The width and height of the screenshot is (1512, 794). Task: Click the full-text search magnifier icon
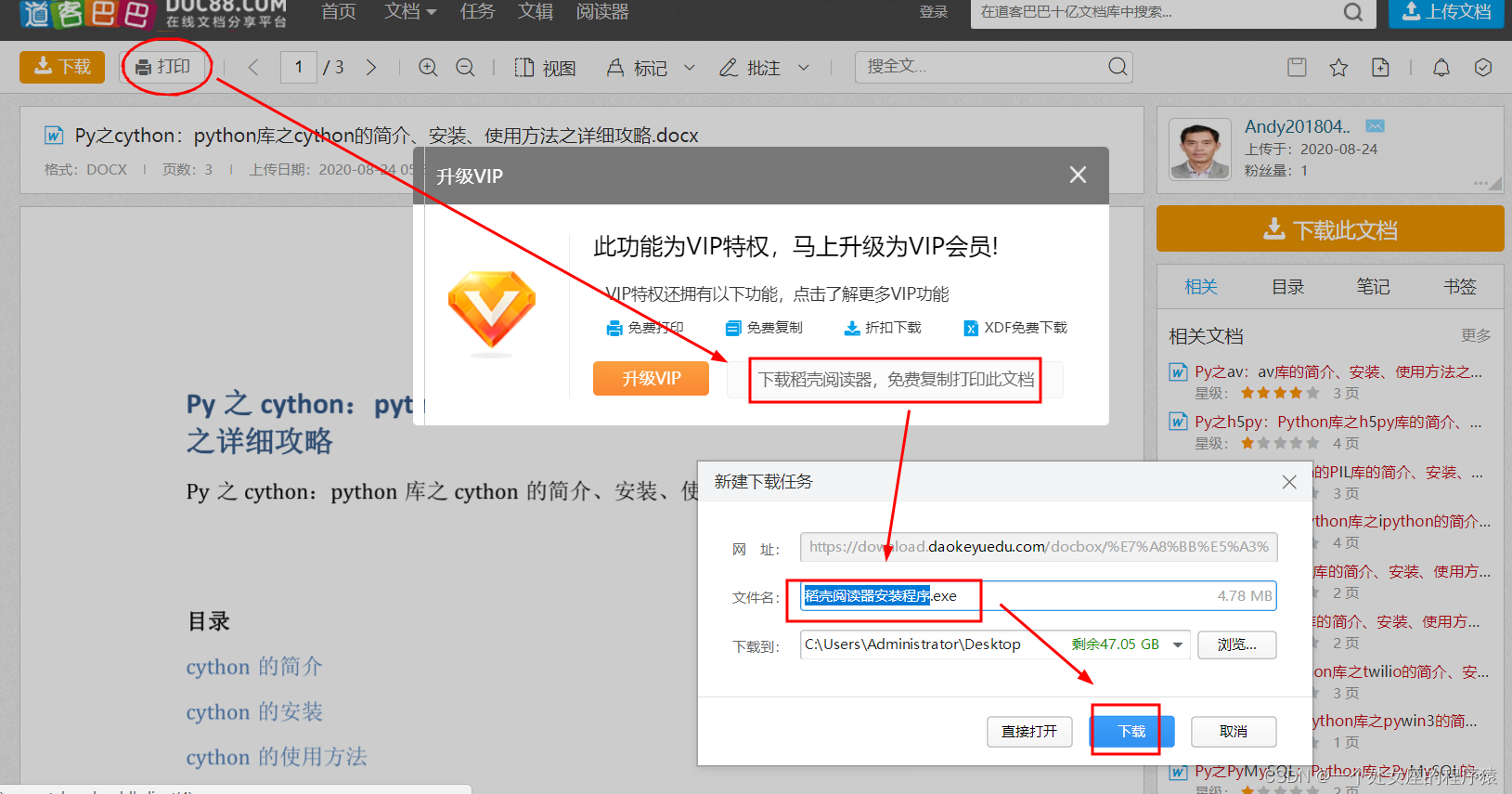pyautogui.click(x=1118, y=67)
